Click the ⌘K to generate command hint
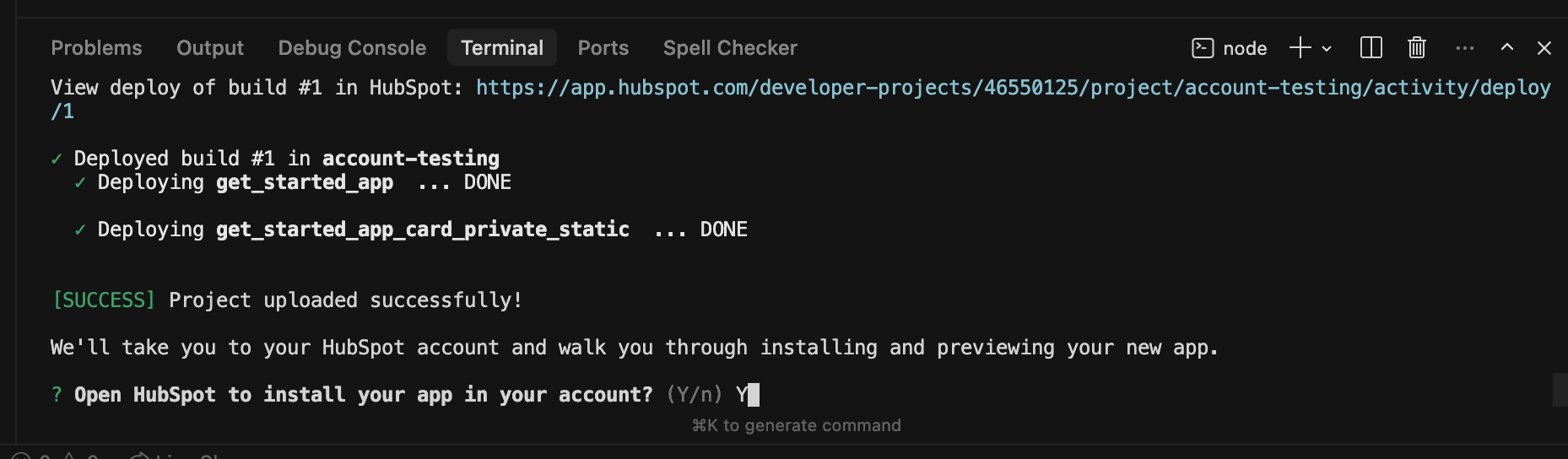 (797, 425)
